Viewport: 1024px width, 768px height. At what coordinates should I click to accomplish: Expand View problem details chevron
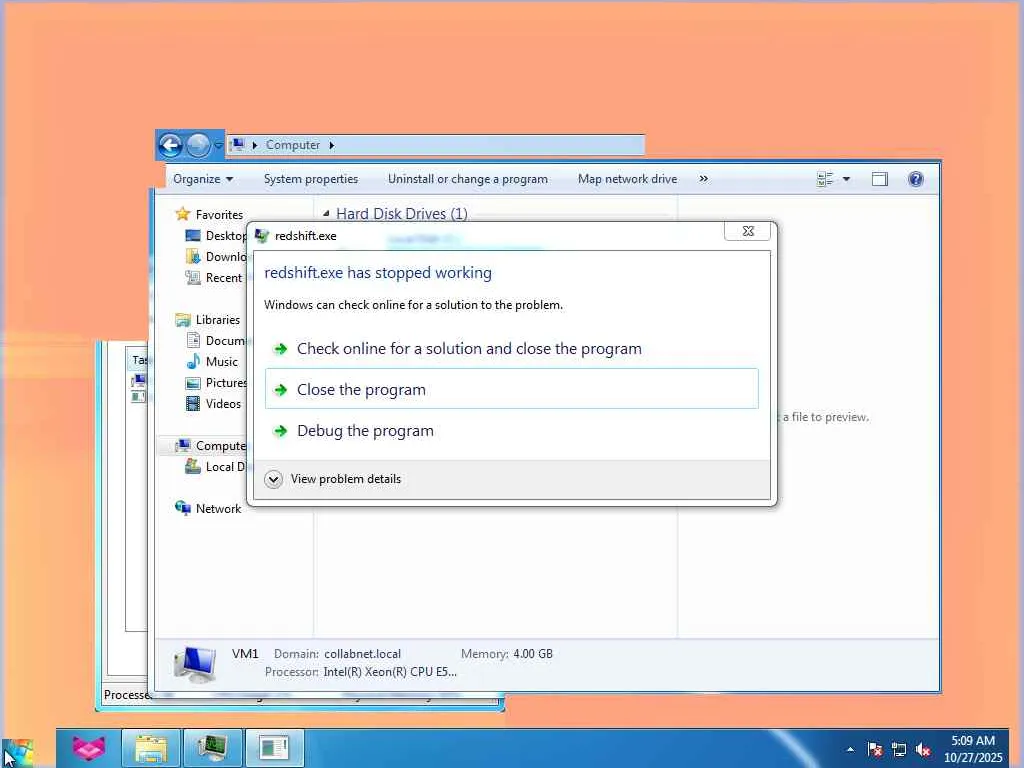pyautogui.click(x=274, y=479)
